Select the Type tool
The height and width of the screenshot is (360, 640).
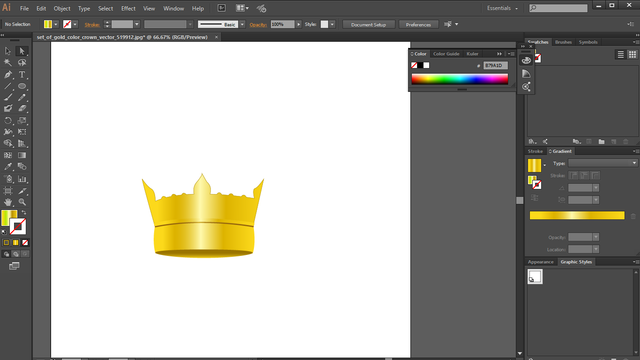tap(22, 75)
